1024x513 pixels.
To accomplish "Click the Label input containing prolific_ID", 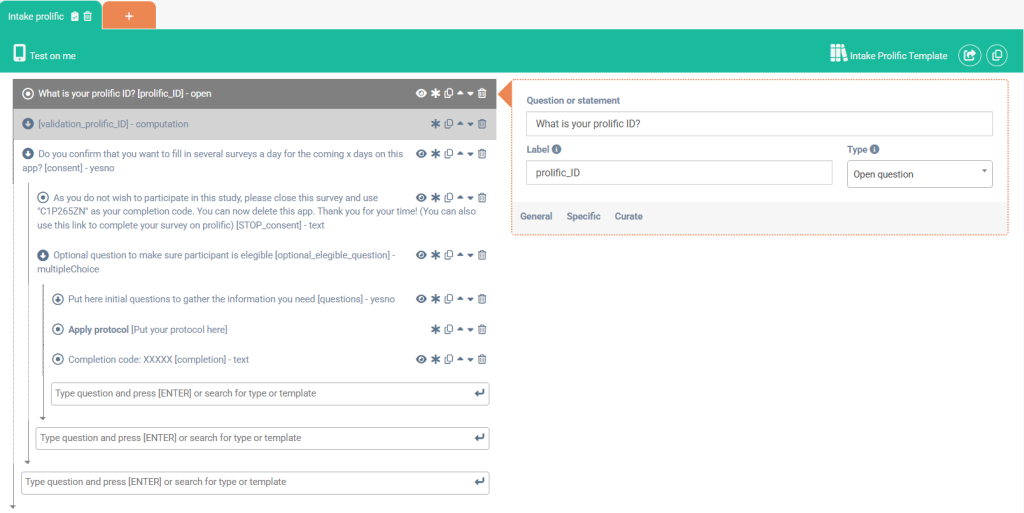I will pyautogui.click(x=679, y=173).
